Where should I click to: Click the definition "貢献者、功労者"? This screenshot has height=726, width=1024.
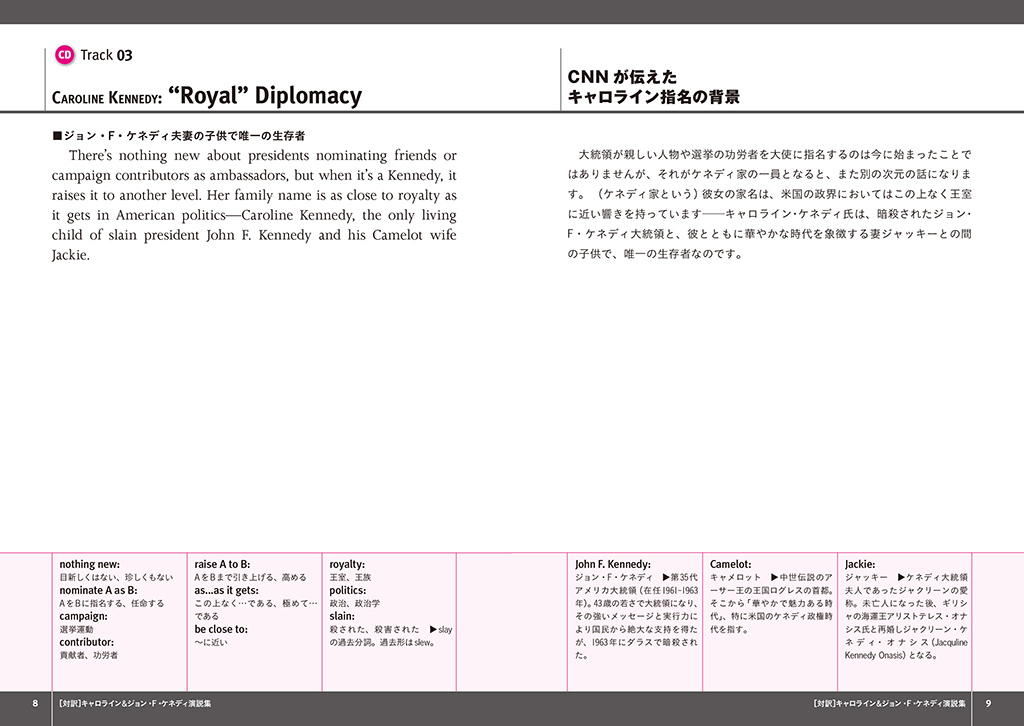coord(89,655)
